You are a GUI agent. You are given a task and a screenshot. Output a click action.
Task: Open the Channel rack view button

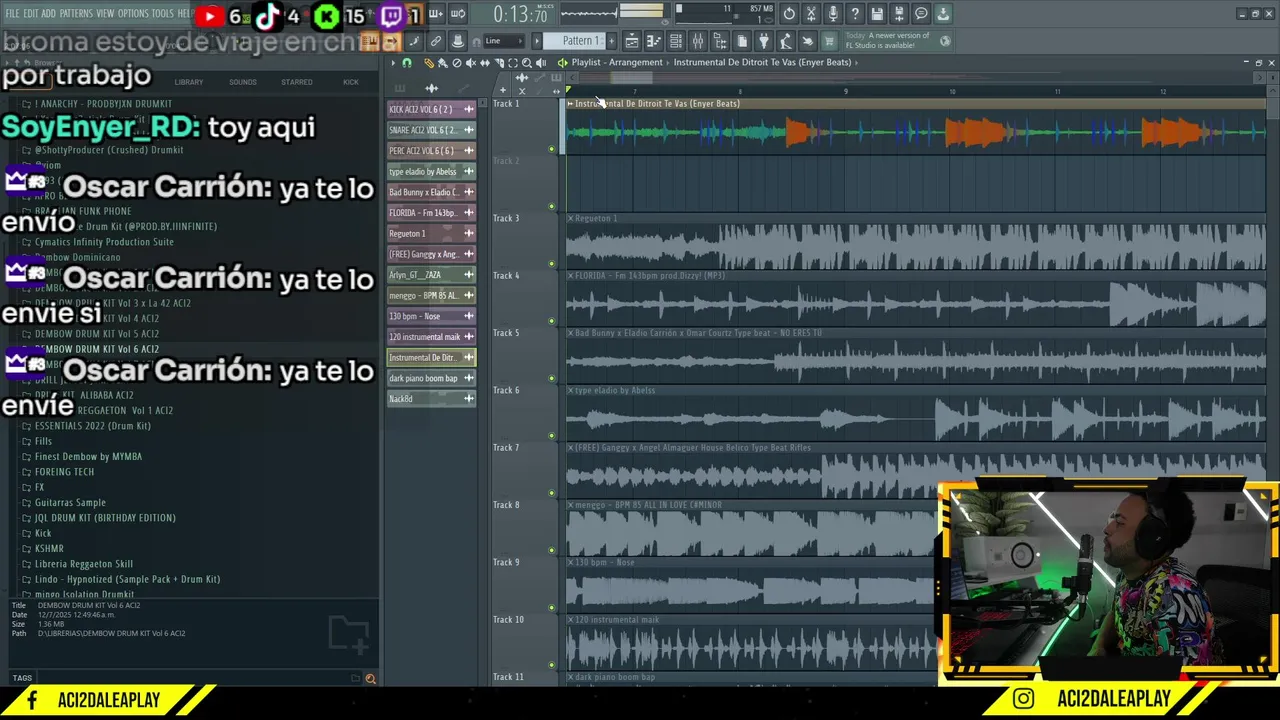tap(676, 41)
